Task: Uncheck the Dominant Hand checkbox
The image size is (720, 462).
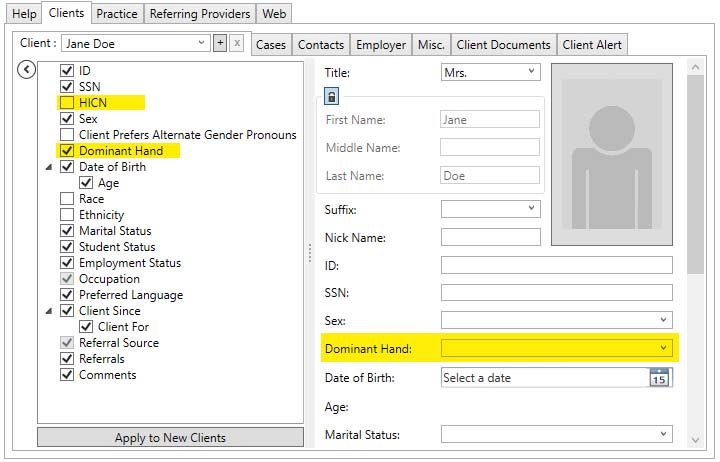Action: 67,151
